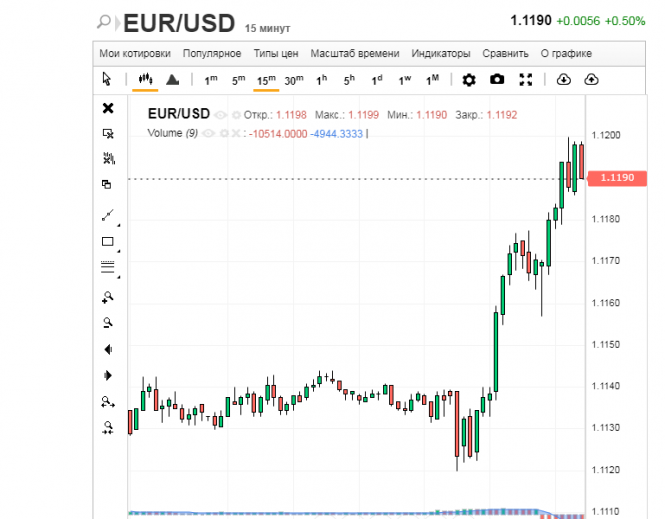Switch to 1 minute timeframe
The image size is (665, 519).
(x=211, y=80)
